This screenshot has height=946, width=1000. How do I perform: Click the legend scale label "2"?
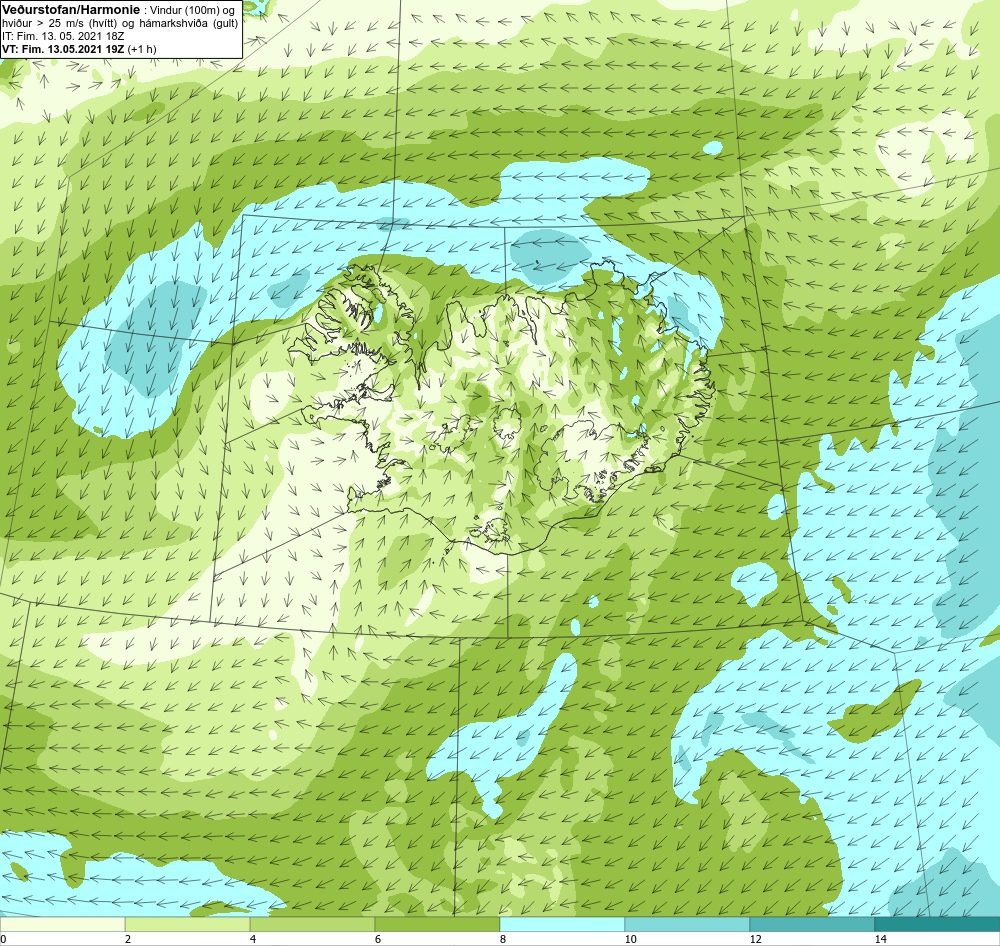coord(128,938)
